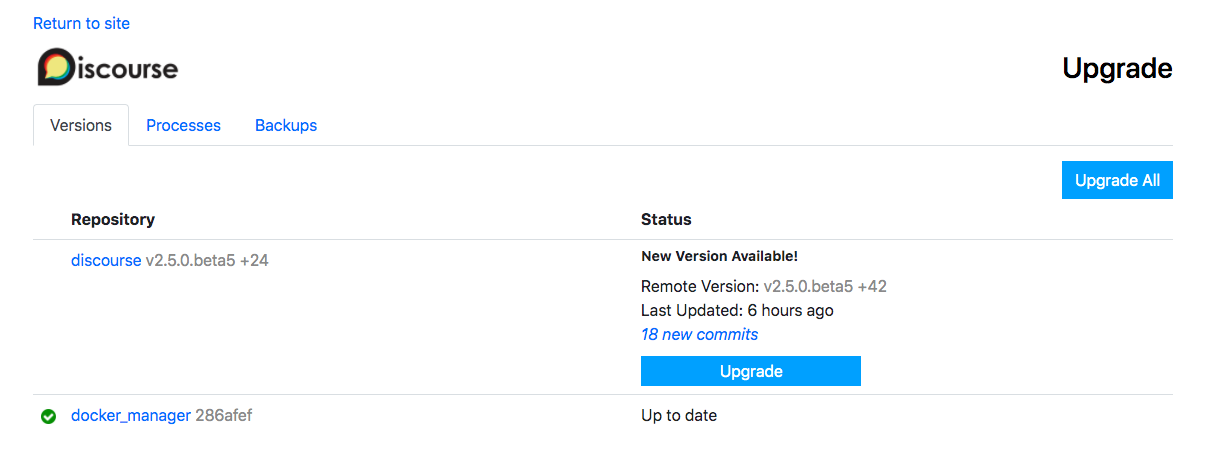Click the Upgrade button for discourse

point(750,371)
